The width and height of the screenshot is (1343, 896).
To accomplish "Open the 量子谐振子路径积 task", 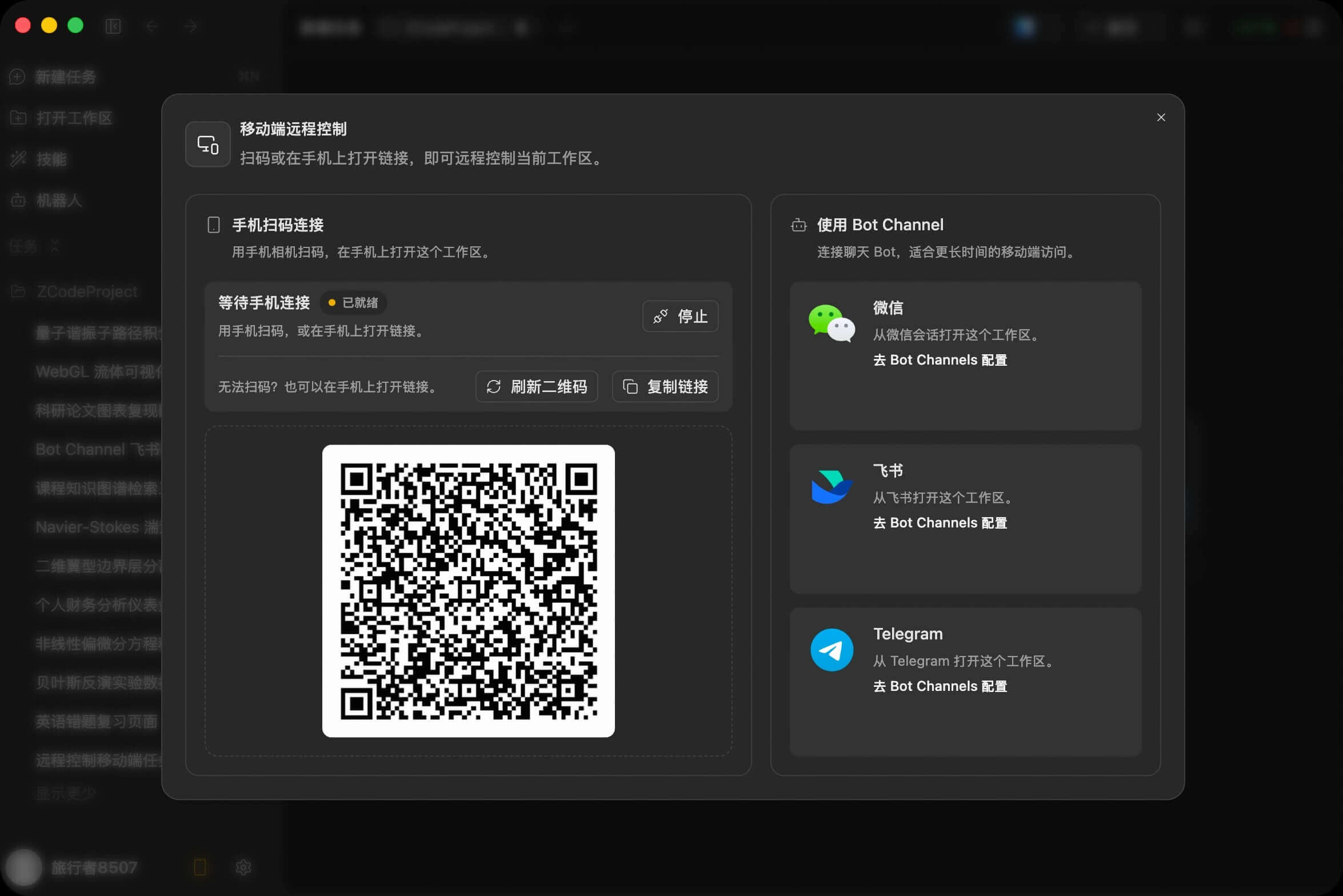I will click(x=98, y=333).
